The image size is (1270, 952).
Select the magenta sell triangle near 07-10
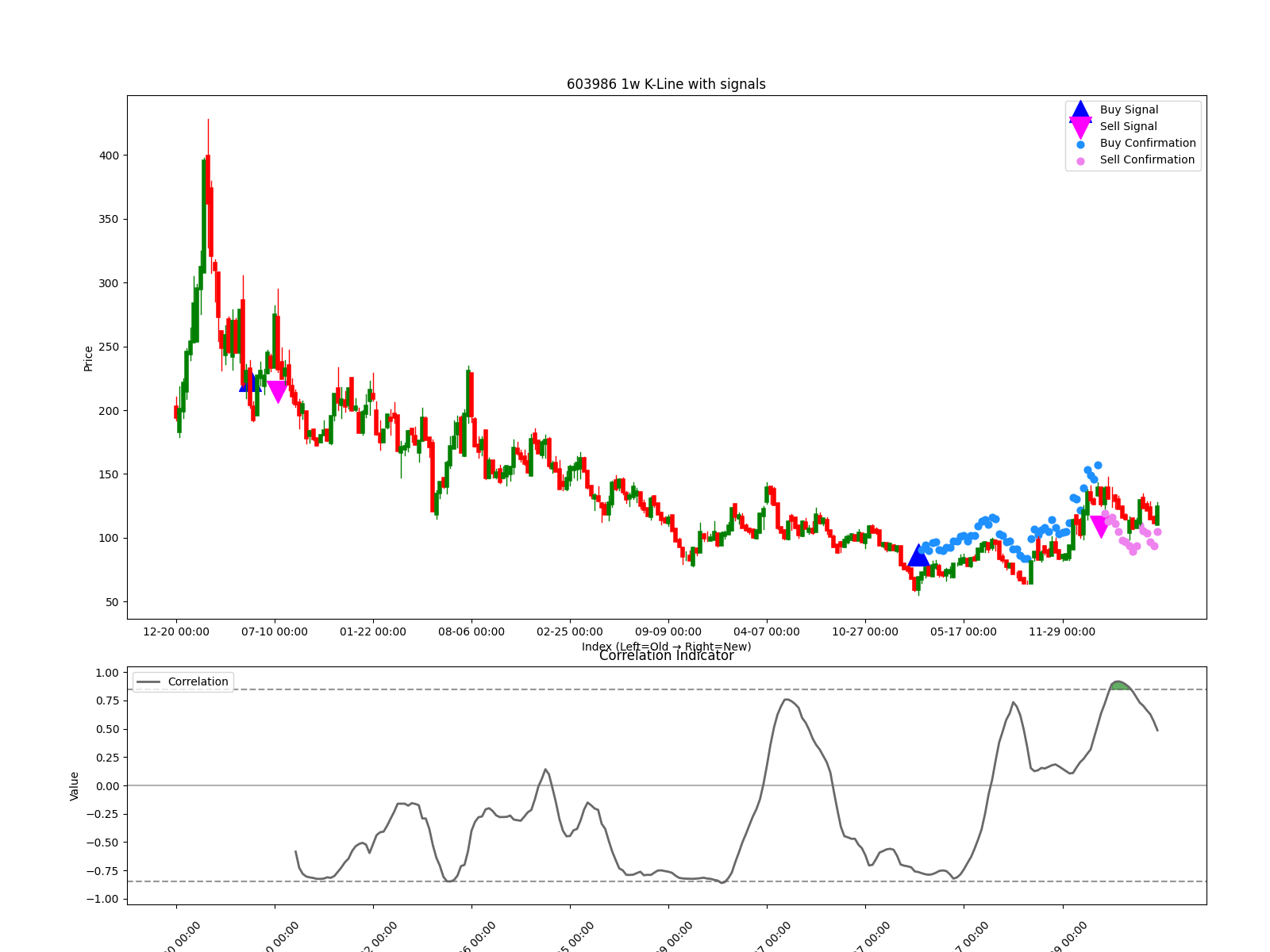click(278, 392)
